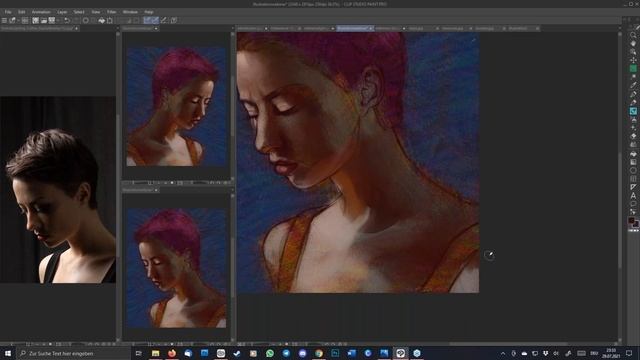Click the upper small painting preview
640x360 pixels.
[x=177, y=107]
